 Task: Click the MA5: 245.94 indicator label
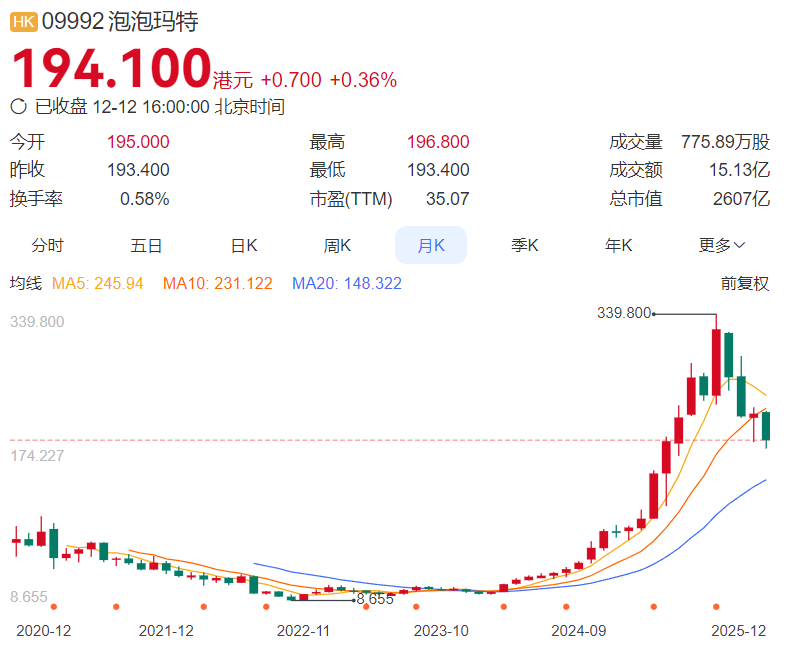click(98, 283)
